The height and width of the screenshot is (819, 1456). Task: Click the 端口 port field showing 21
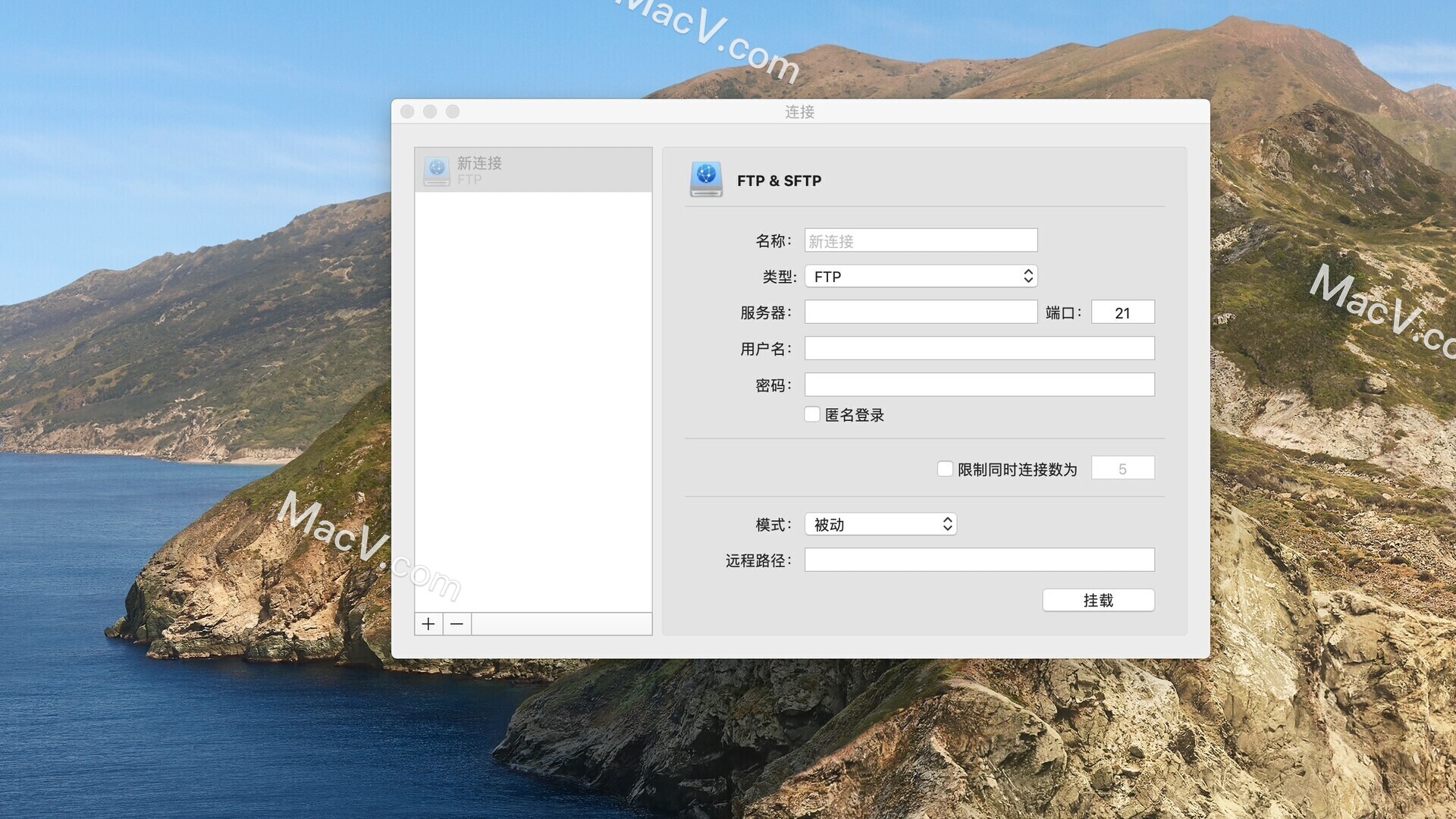1122,312
